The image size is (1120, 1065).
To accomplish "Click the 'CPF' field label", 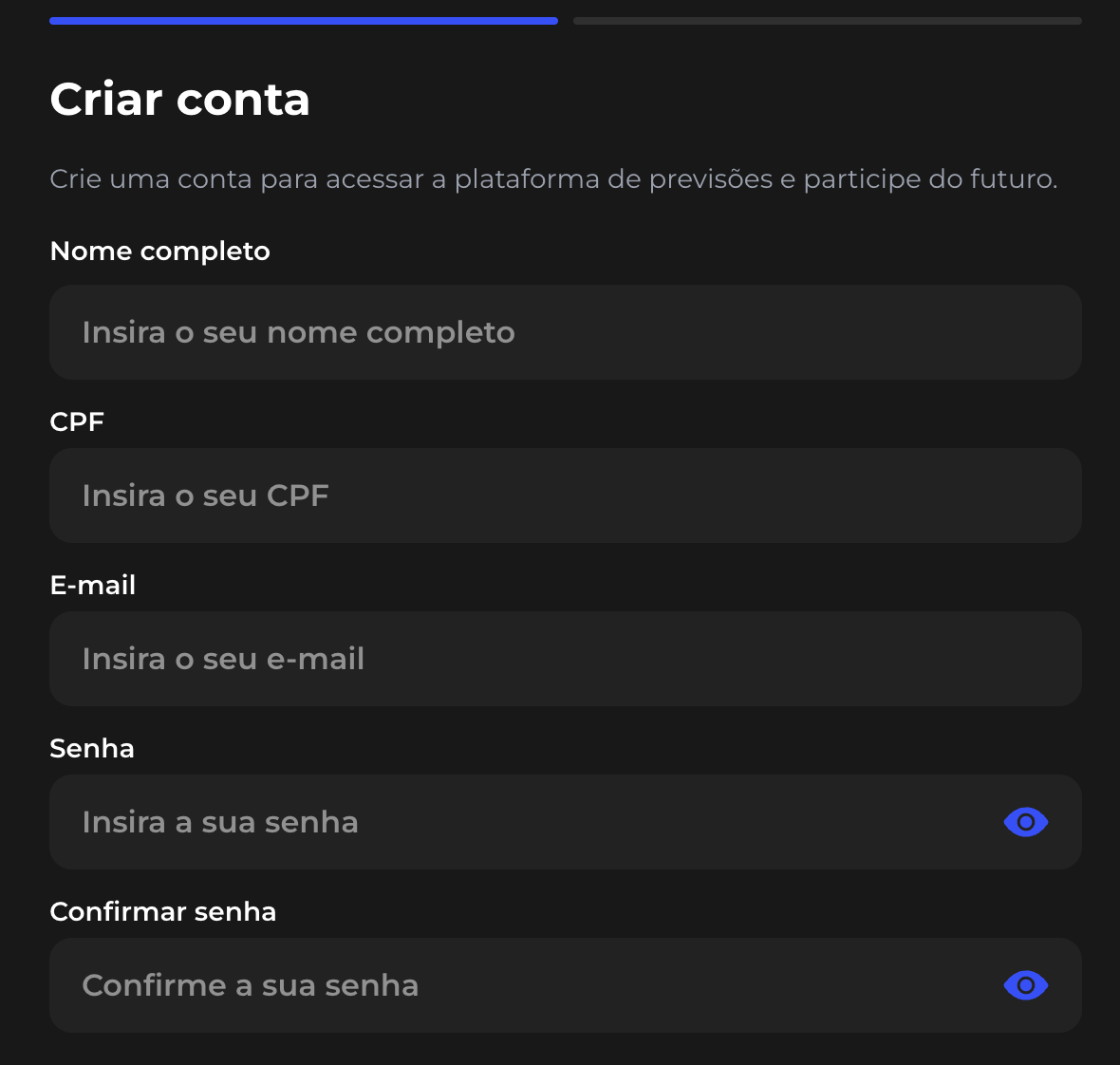I will (77, 422).
